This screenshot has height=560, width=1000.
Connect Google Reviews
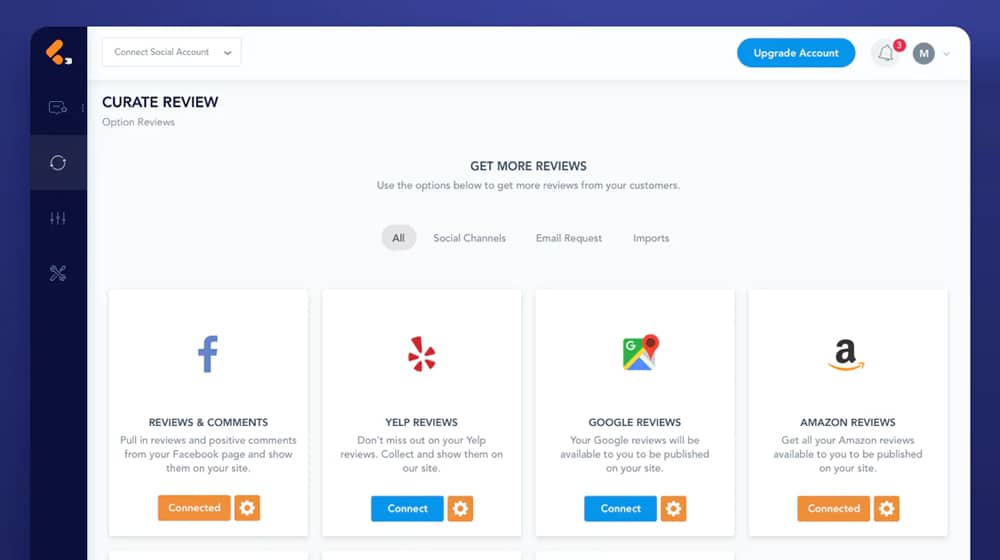(x=621, y=508)
